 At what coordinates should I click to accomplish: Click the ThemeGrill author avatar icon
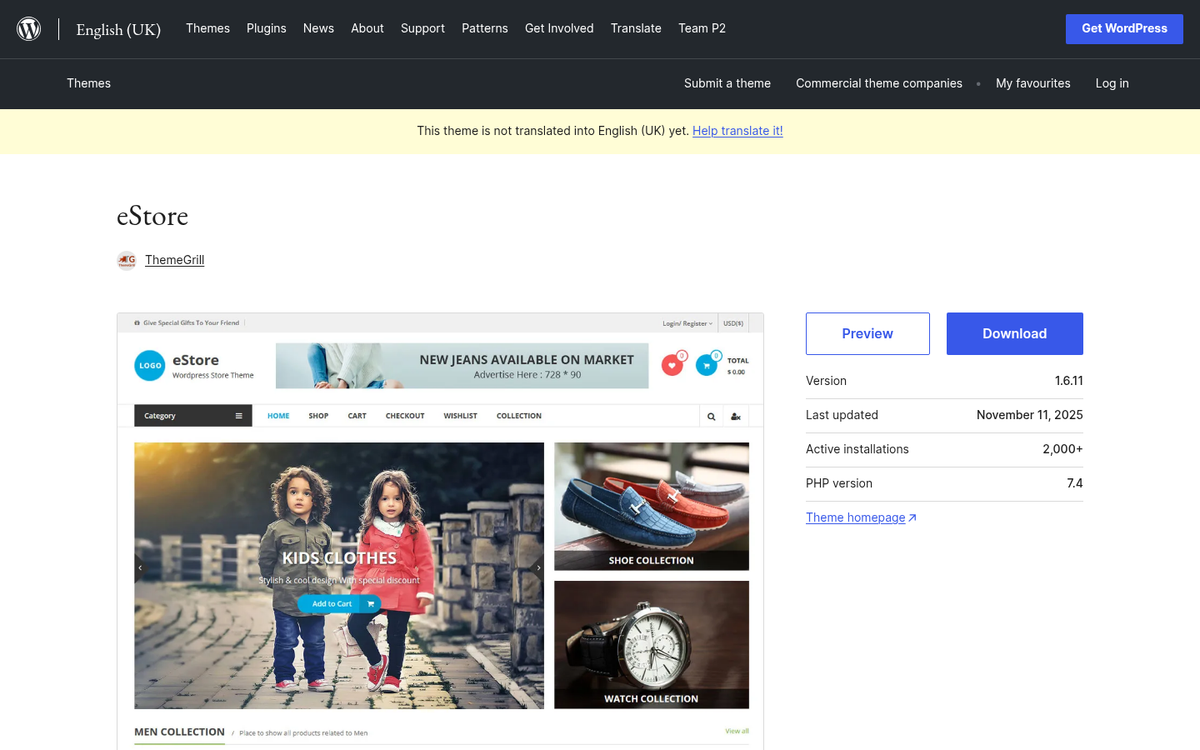126,260
